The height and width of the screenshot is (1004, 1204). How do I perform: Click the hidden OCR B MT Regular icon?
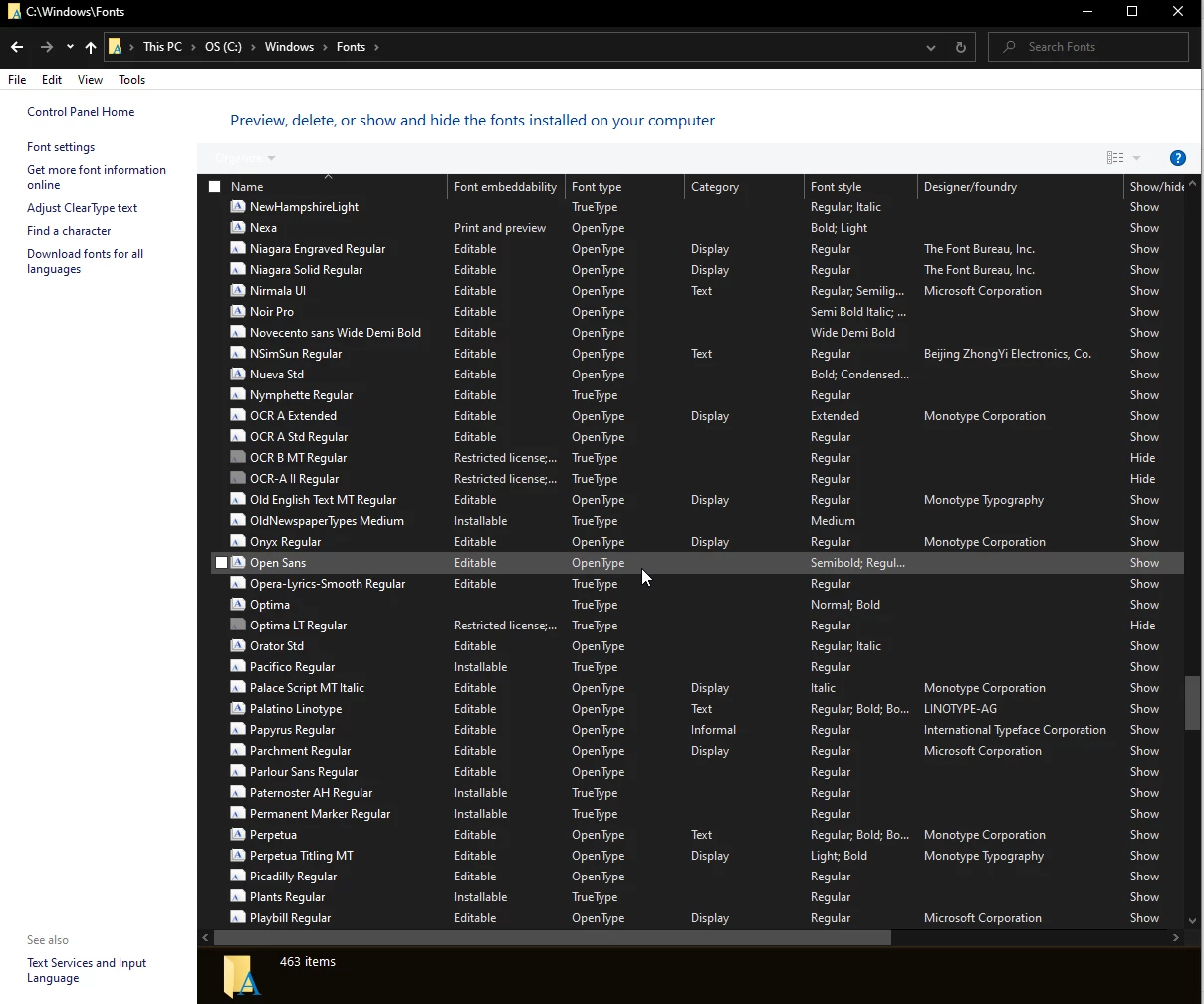point(238,458)
